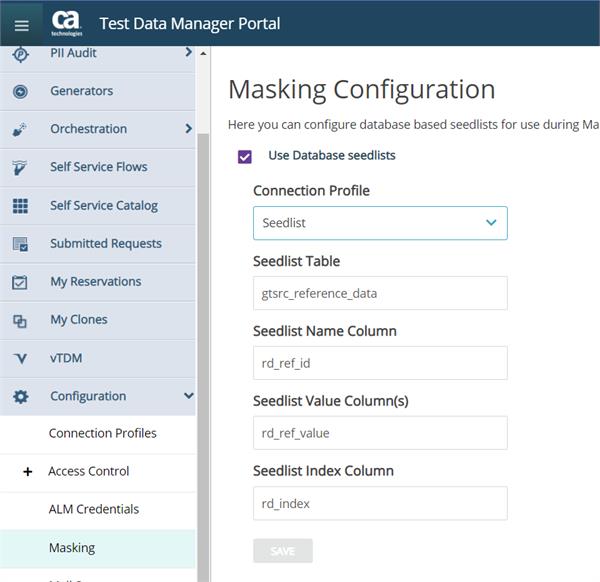This screenshot has height=582, width=600.
Task: Click the My Reservations calendar icon
Action: (x=20, y=282)
